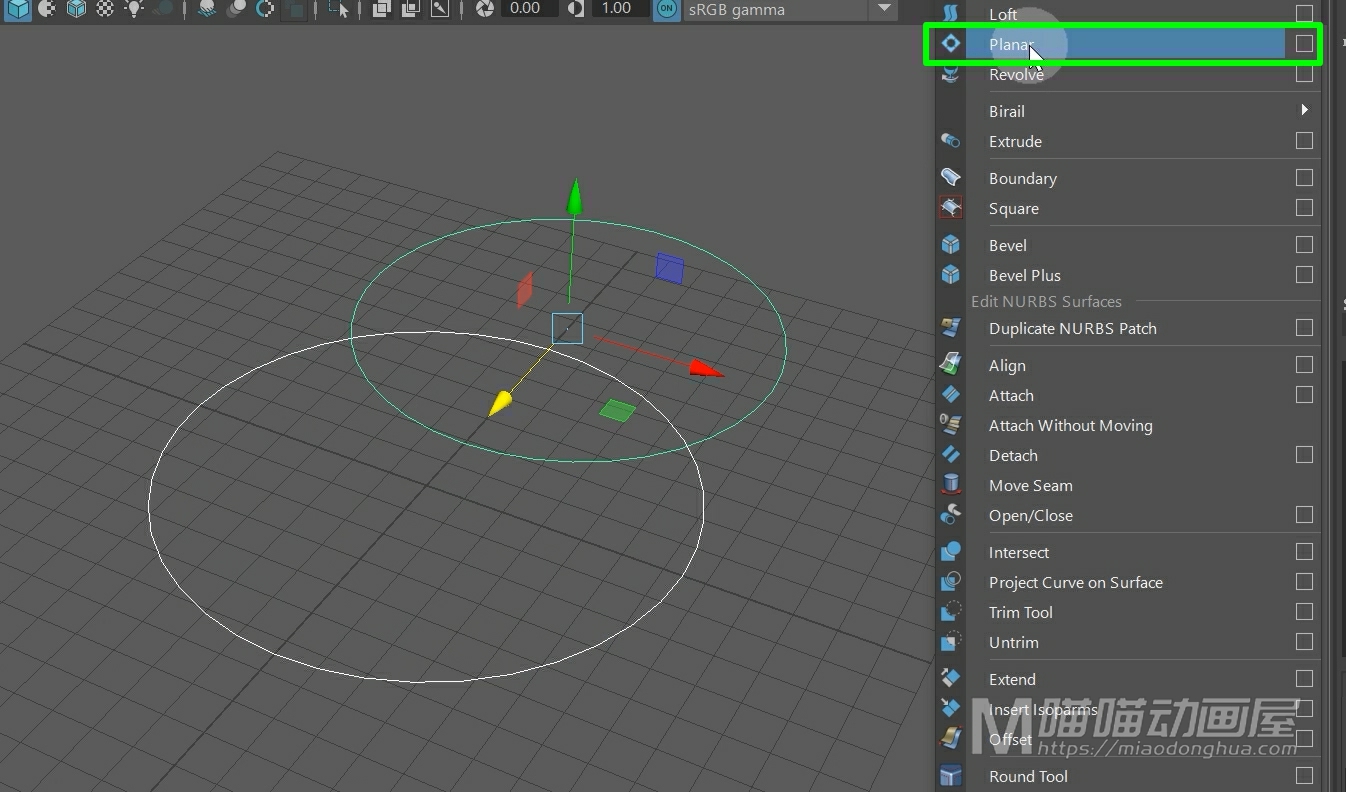Click the exposure value field showing 0.00
The image size is (1346, 792).
click(528, 8)
